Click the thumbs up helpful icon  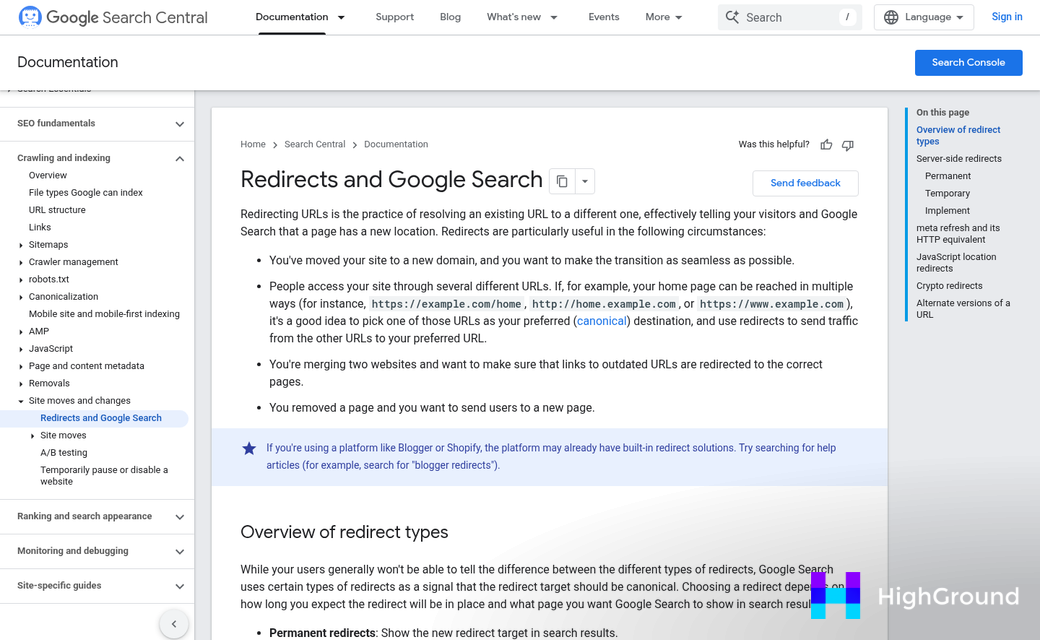826,145
